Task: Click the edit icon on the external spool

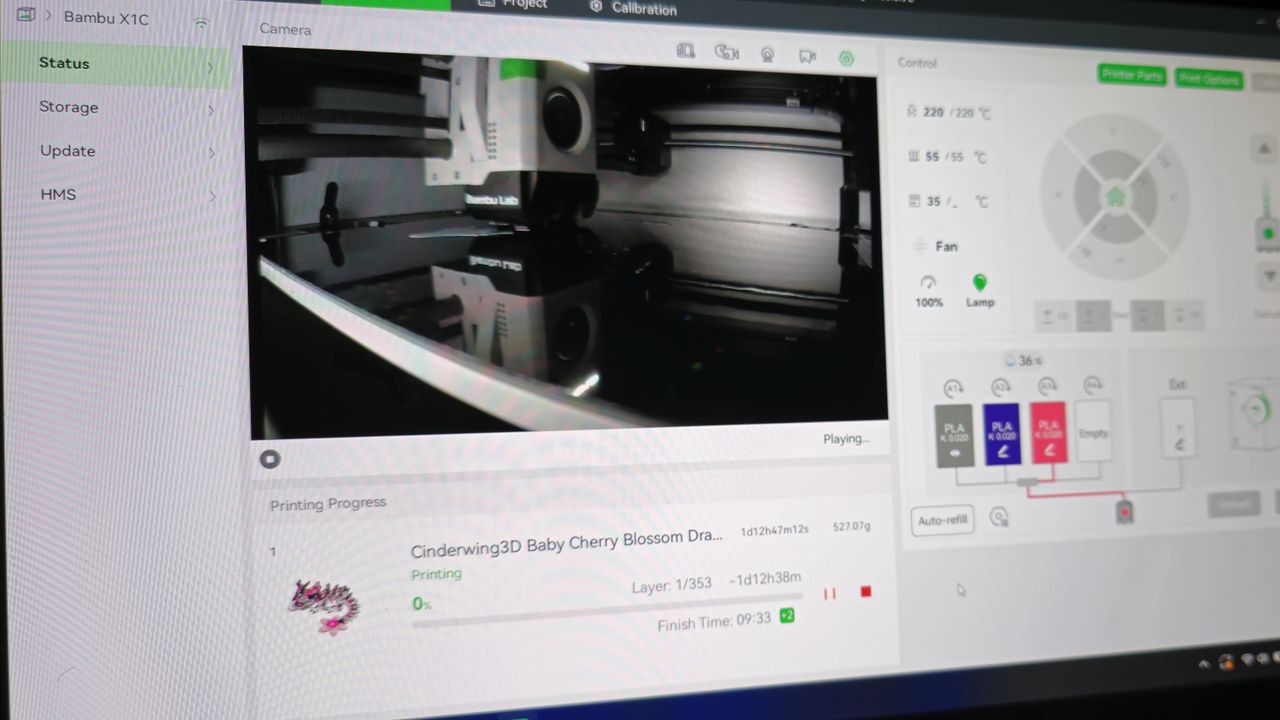Action: pyautogui.click(x=1178, y=444)
